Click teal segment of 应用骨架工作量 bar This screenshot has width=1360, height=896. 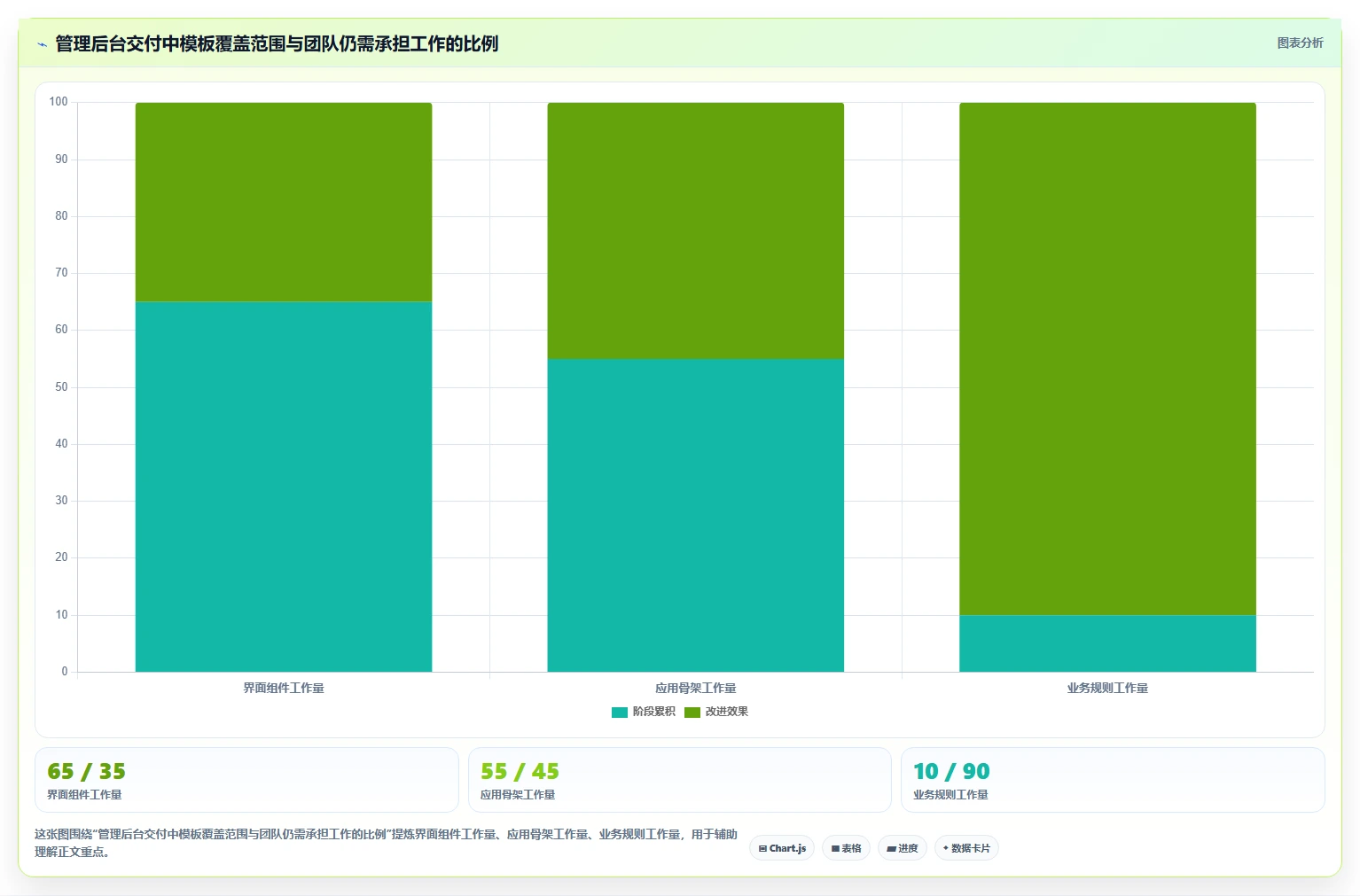coord(696,515)
